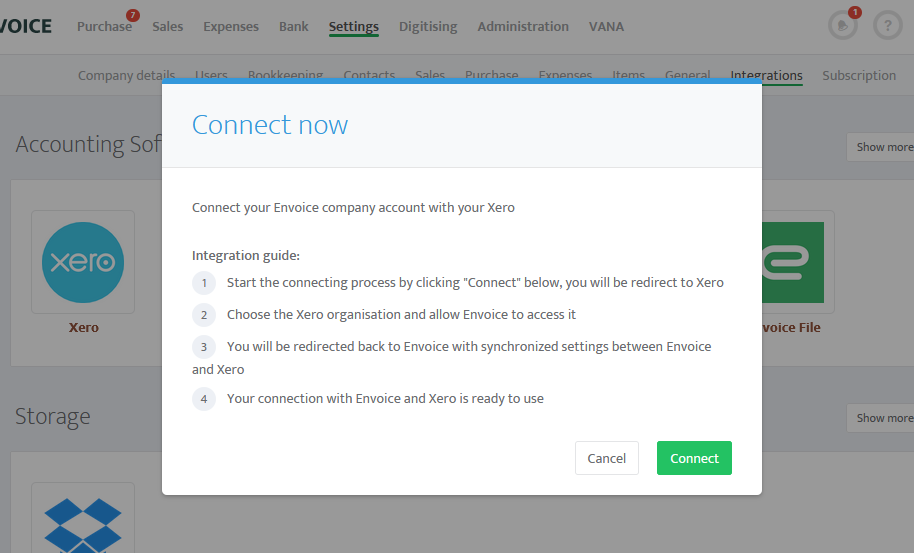The height and width of the screenshot is (553, 914).
Task: Click the Purchase notification badge
Action: (x=133, y=15)
